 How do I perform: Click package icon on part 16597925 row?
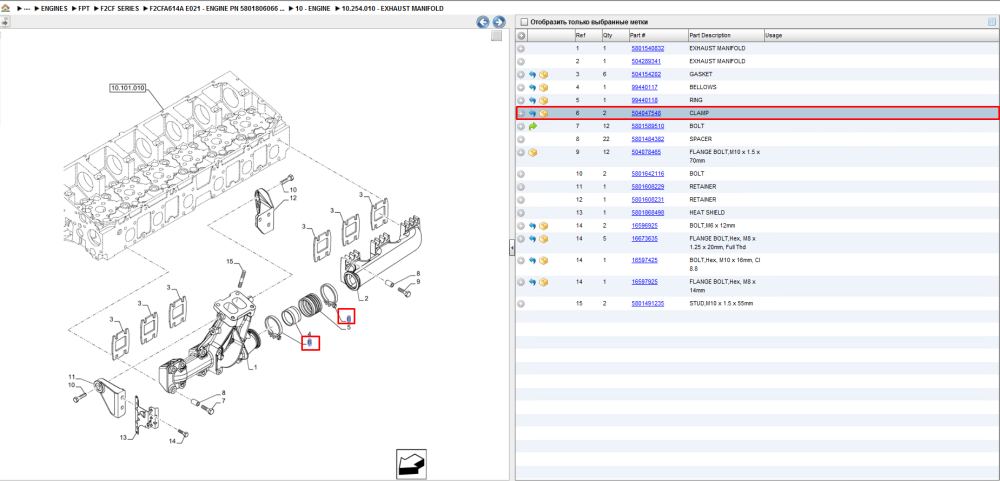click(543, 282)
